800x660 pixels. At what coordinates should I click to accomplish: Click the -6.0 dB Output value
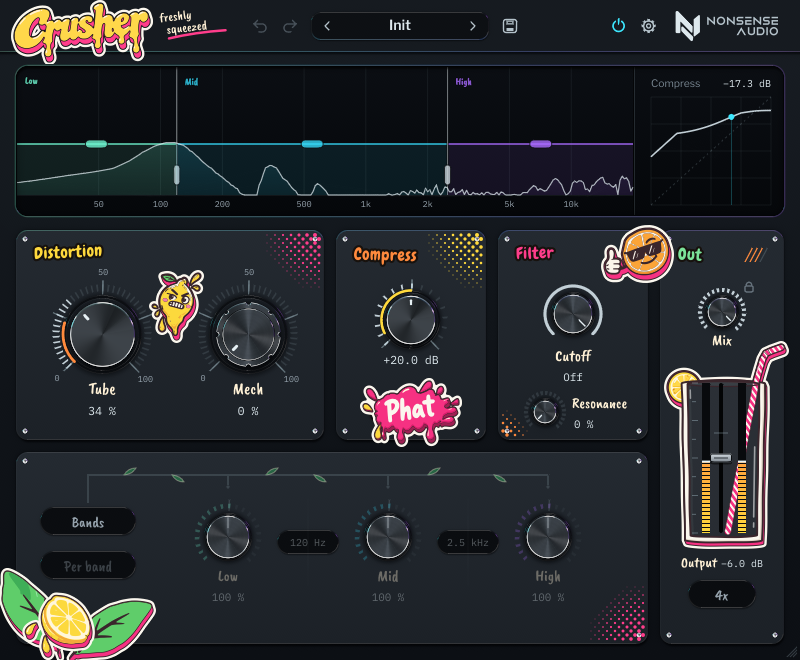(x=742, y=564)
